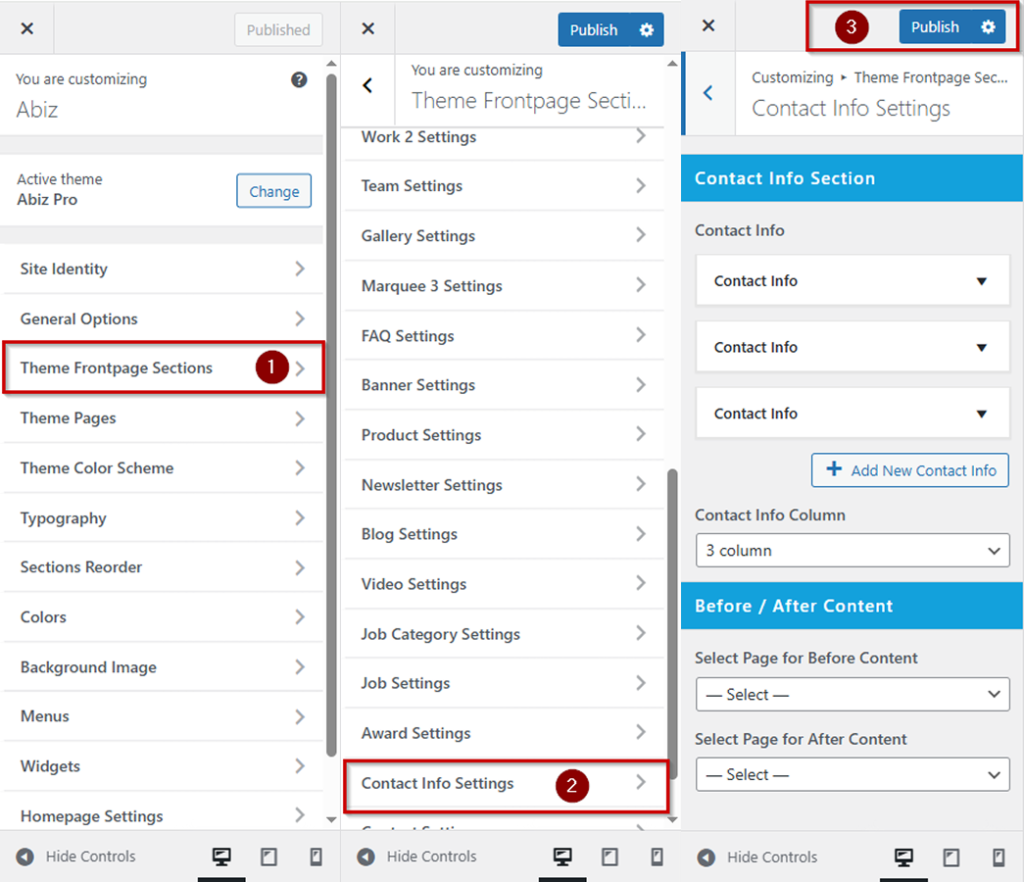Close the customizer in the leftmost panel
Image resolution: width=1024 pixels, height=882 pixels.
[27, 29]
